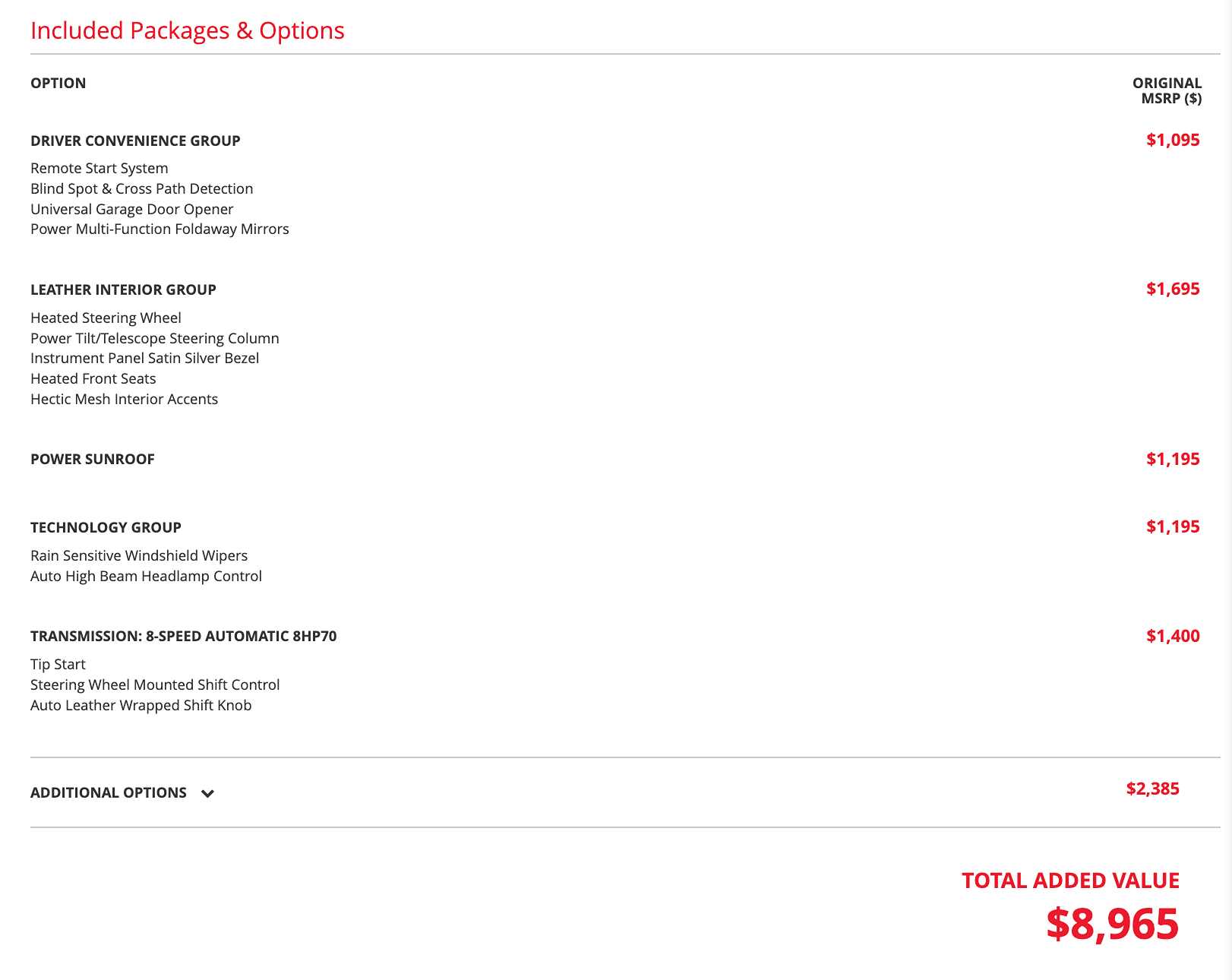Click Rain Sensitive Windshield Wipers item
1232x980 pixels.
click(x=139, y=556)
